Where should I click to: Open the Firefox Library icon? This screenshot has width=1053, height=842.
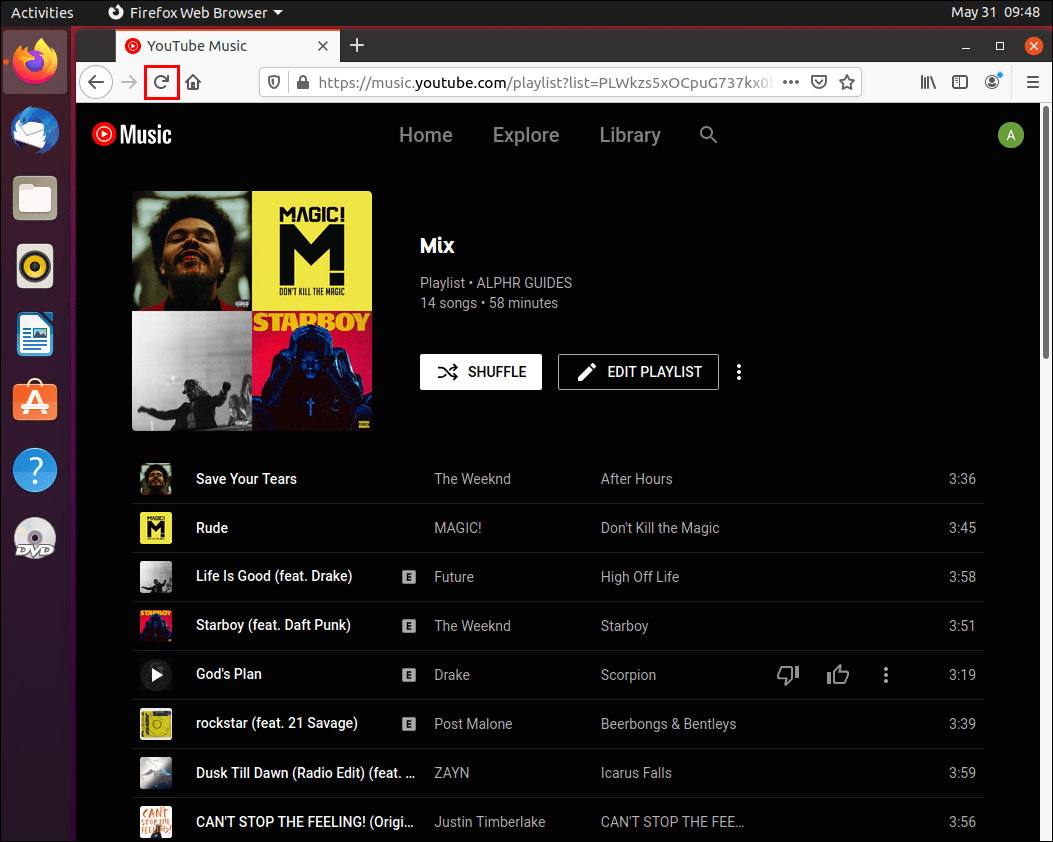pyautogui.click(x=928, y=82)
